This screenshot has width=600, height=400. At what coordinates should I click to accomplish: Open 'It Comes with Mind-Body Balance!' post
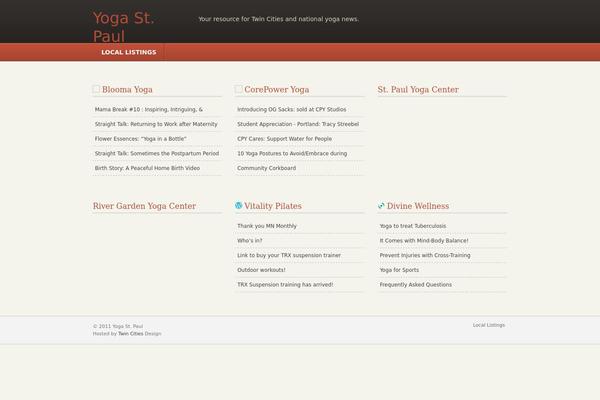[x=424, y=240]
